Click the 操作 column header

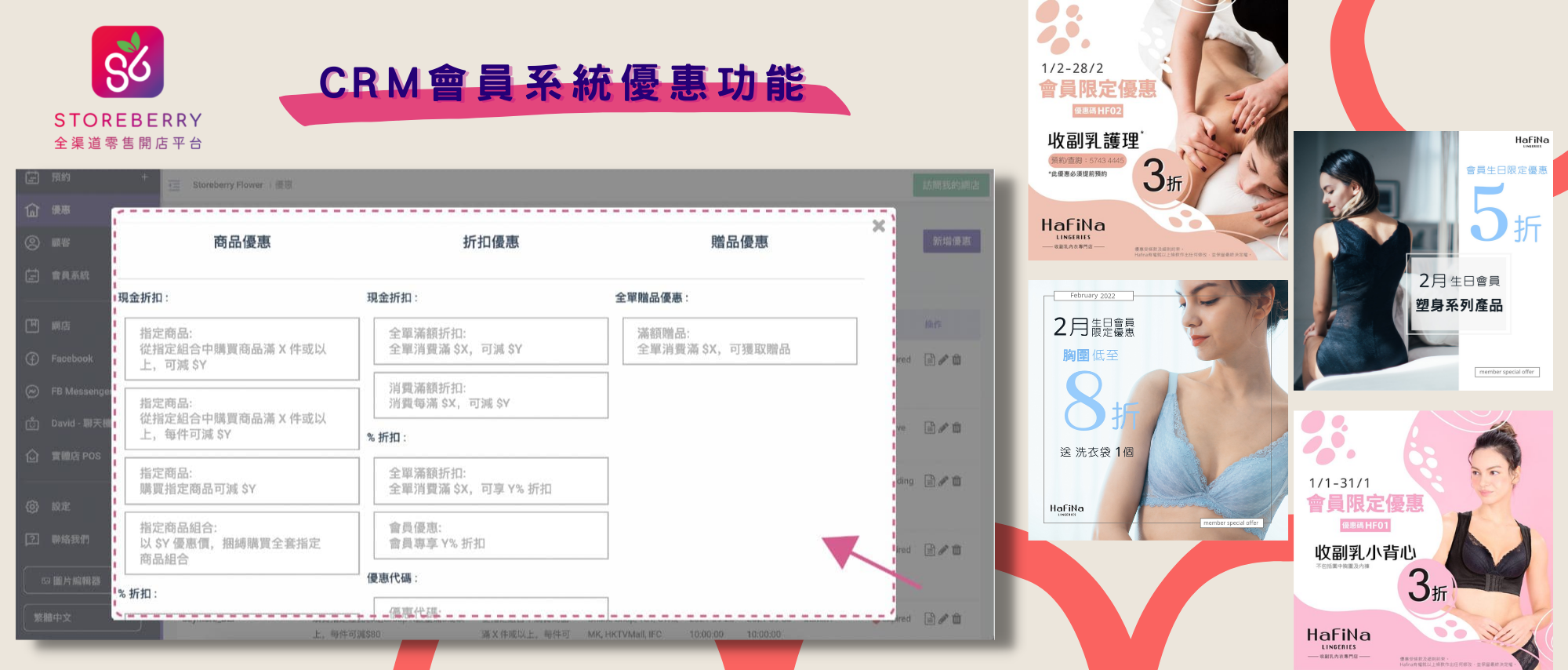point(933,324)
